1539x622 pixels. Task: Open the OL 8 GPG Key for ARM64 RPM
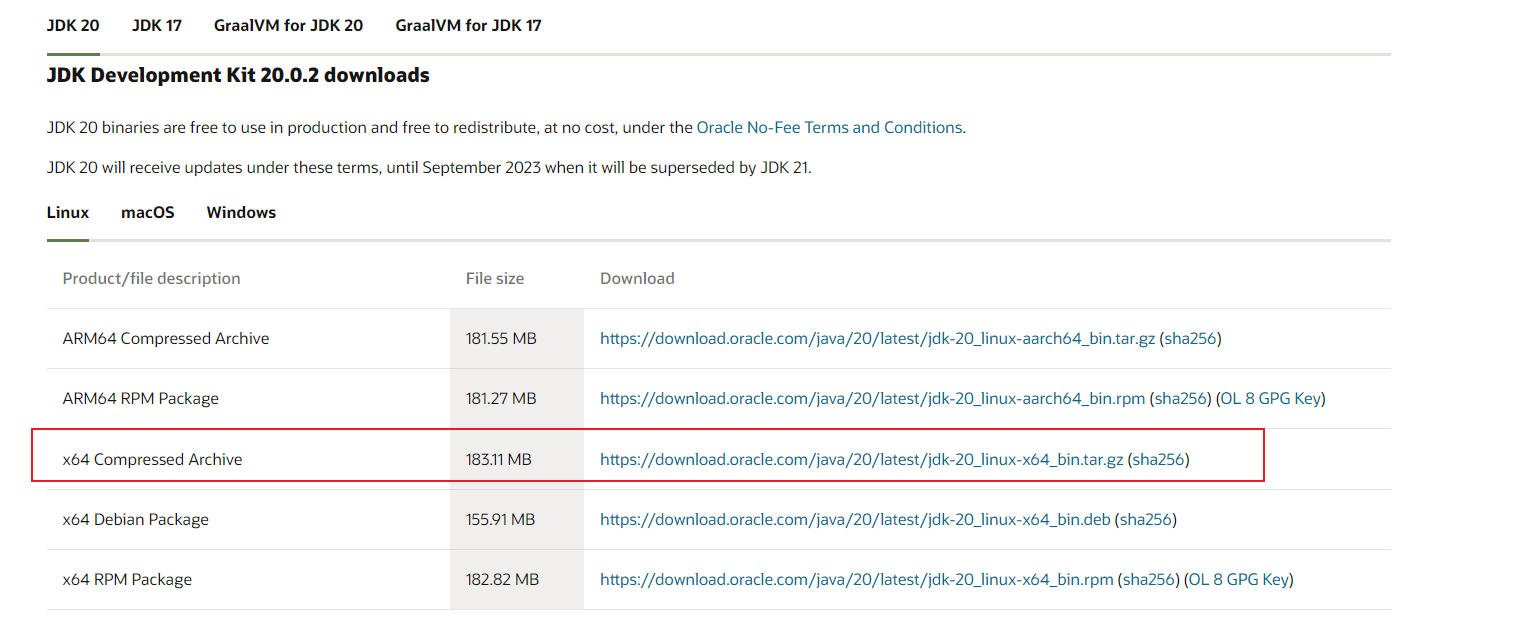[x=1272, y=398]
